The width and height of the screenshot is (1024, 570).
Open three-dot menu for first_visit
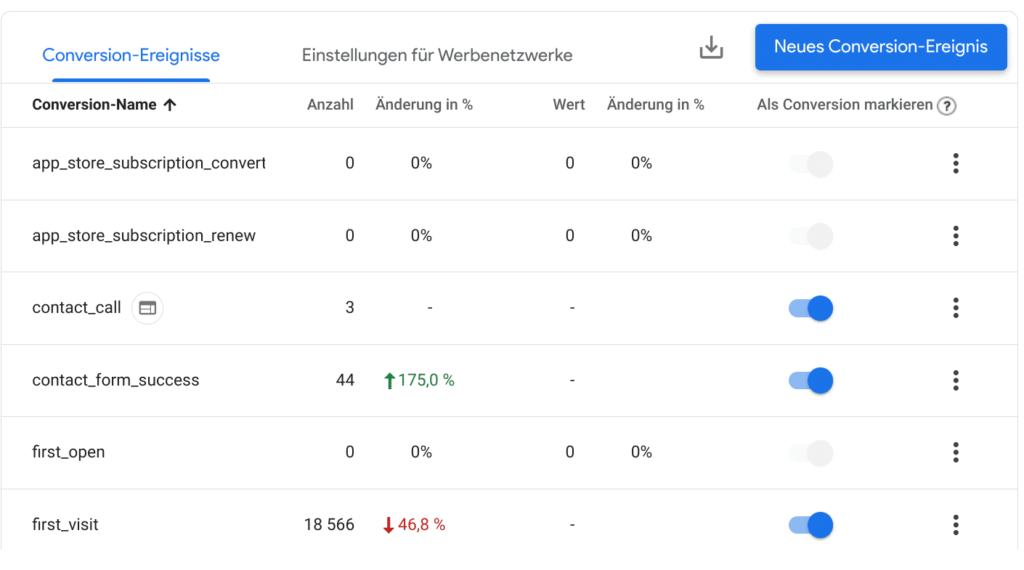[955, 524]
